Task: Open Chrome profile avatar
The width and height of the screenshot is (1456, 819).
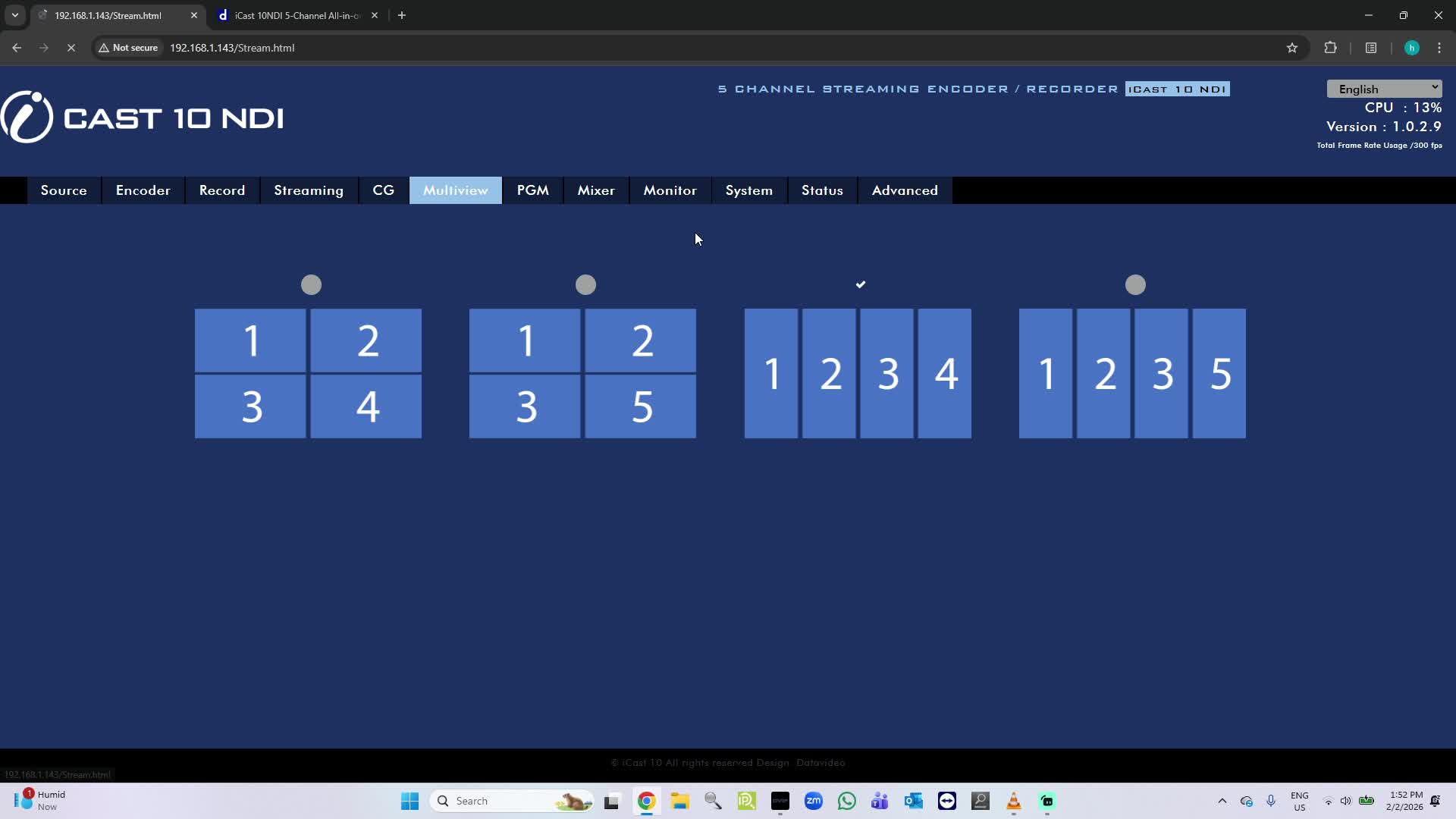Action: tap(1411, 48)
